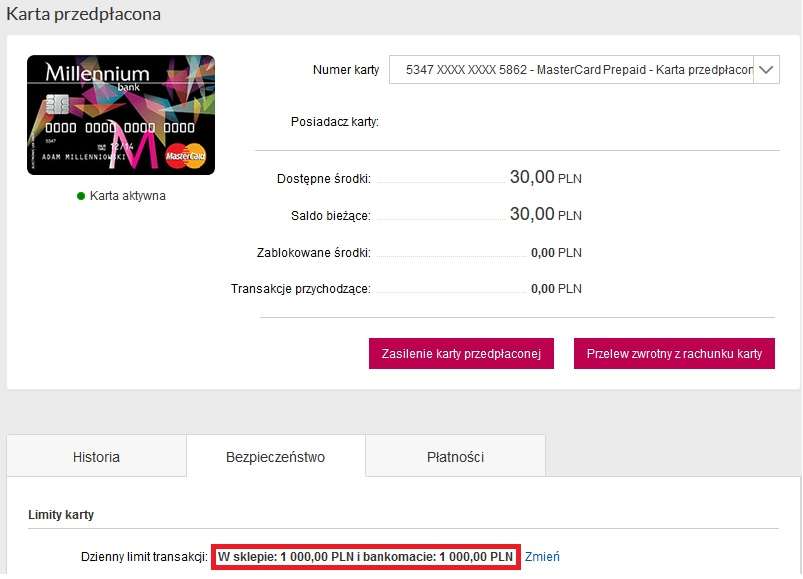Image resolution: width=803 pixels, height=579 pixels.
Task: Open the Zmień link to change limits
Action: (x=541, y=556)
